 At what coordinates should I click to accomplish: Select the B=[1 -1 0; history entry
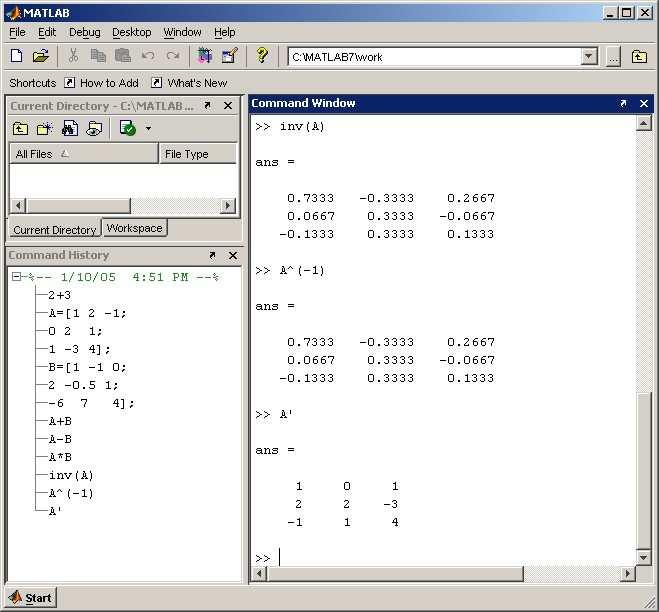tap(87, 367)
